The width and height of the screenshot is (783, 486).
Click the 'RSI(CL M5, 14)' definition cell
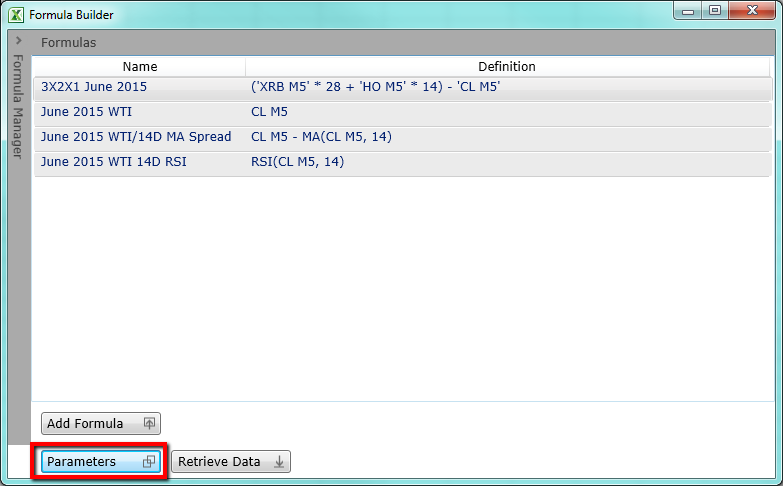pos(297,161)
